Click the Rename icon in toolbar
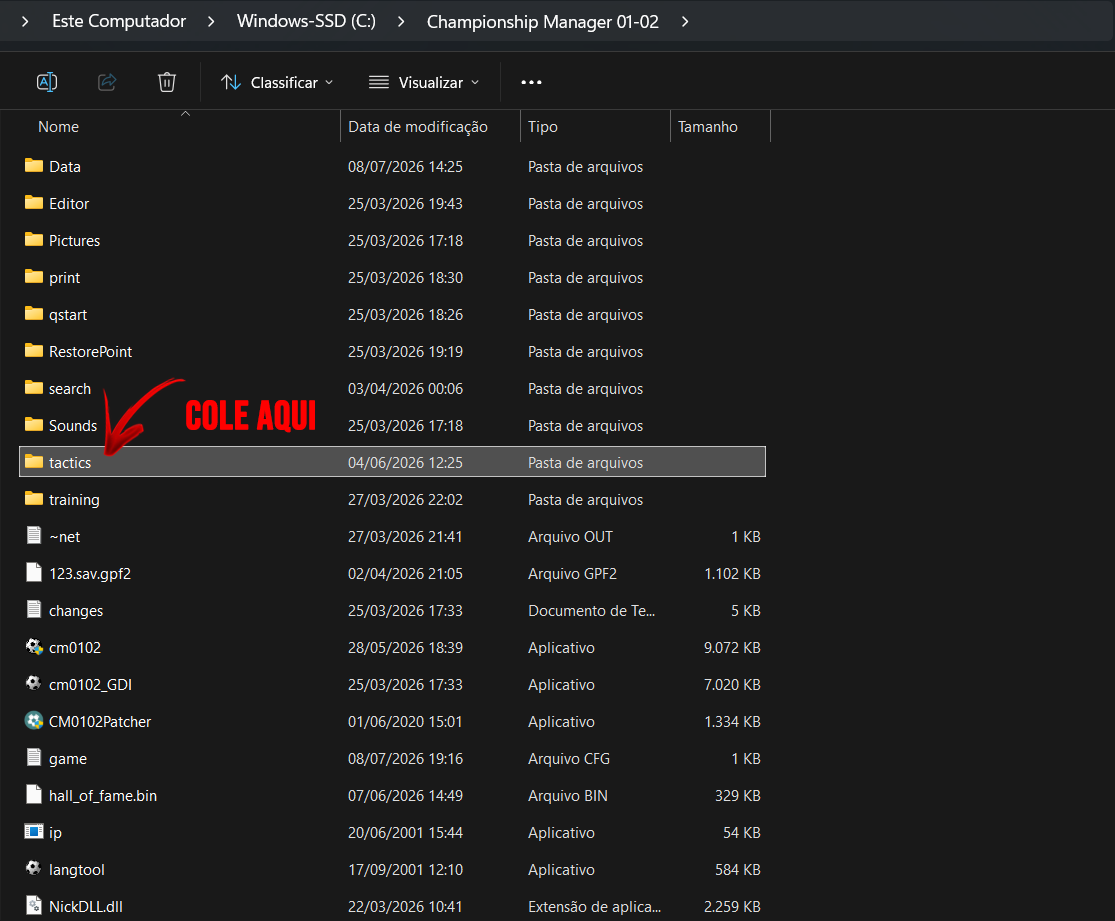This screenshot has height=921, width=1115. pos(47,82)
